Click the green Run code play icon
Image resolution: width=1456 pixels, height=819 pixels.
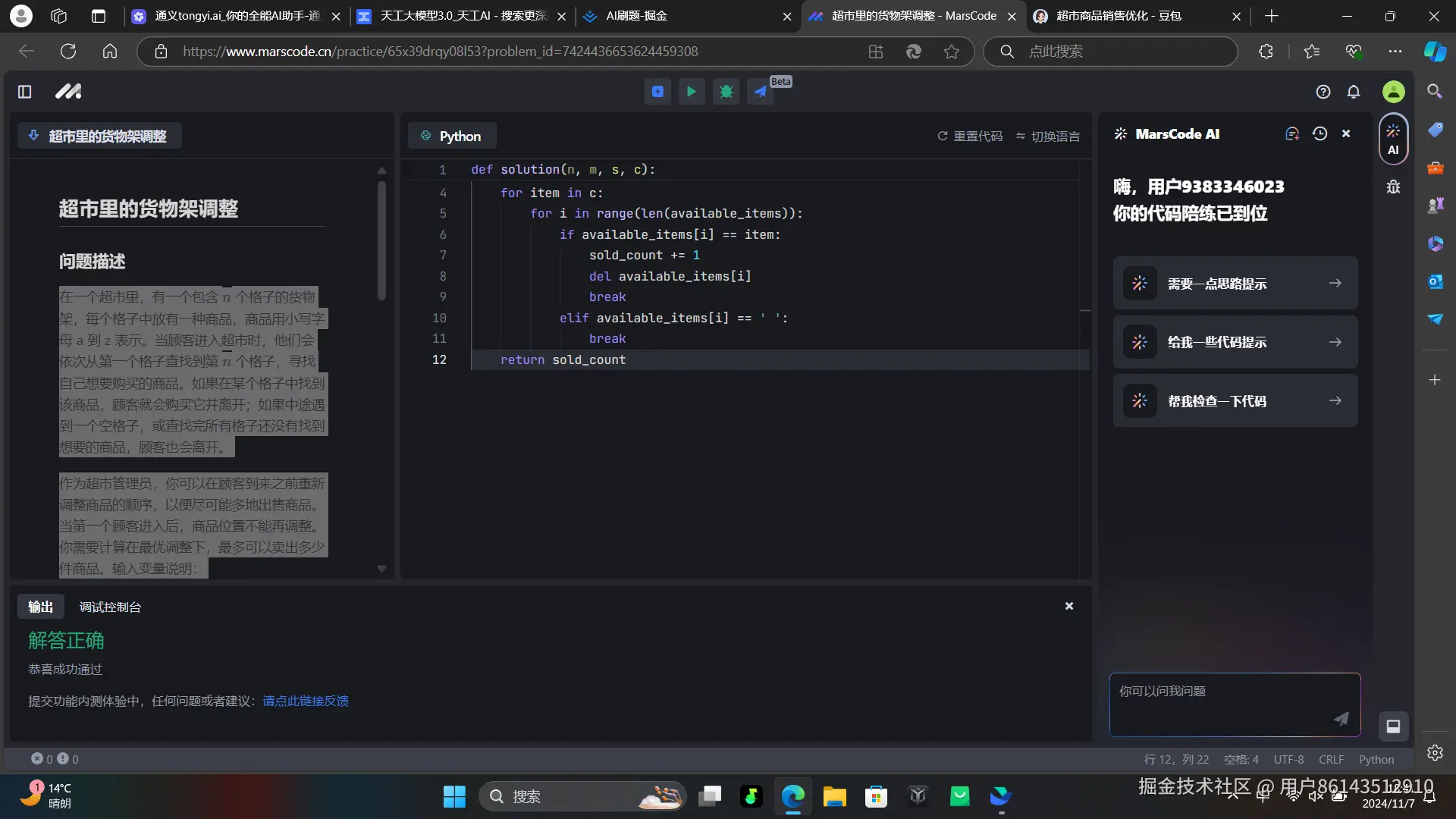coord(691,92)
